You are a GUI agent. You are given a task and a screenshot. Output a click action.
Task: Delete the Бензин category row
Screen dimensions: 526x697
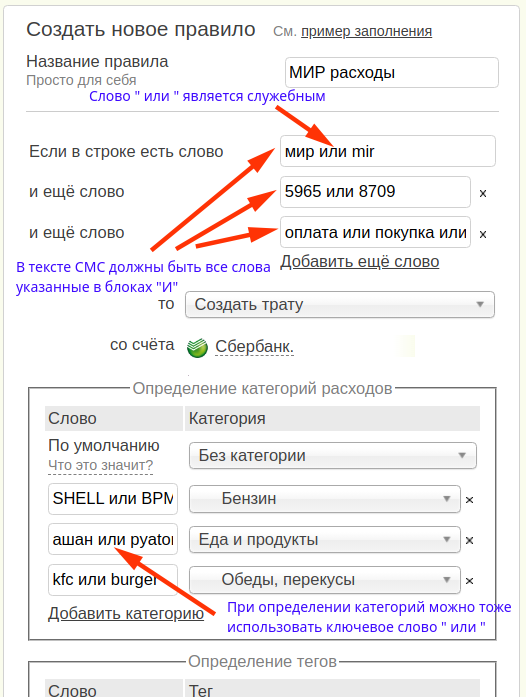pyautogui.click(x=469, y=500)
